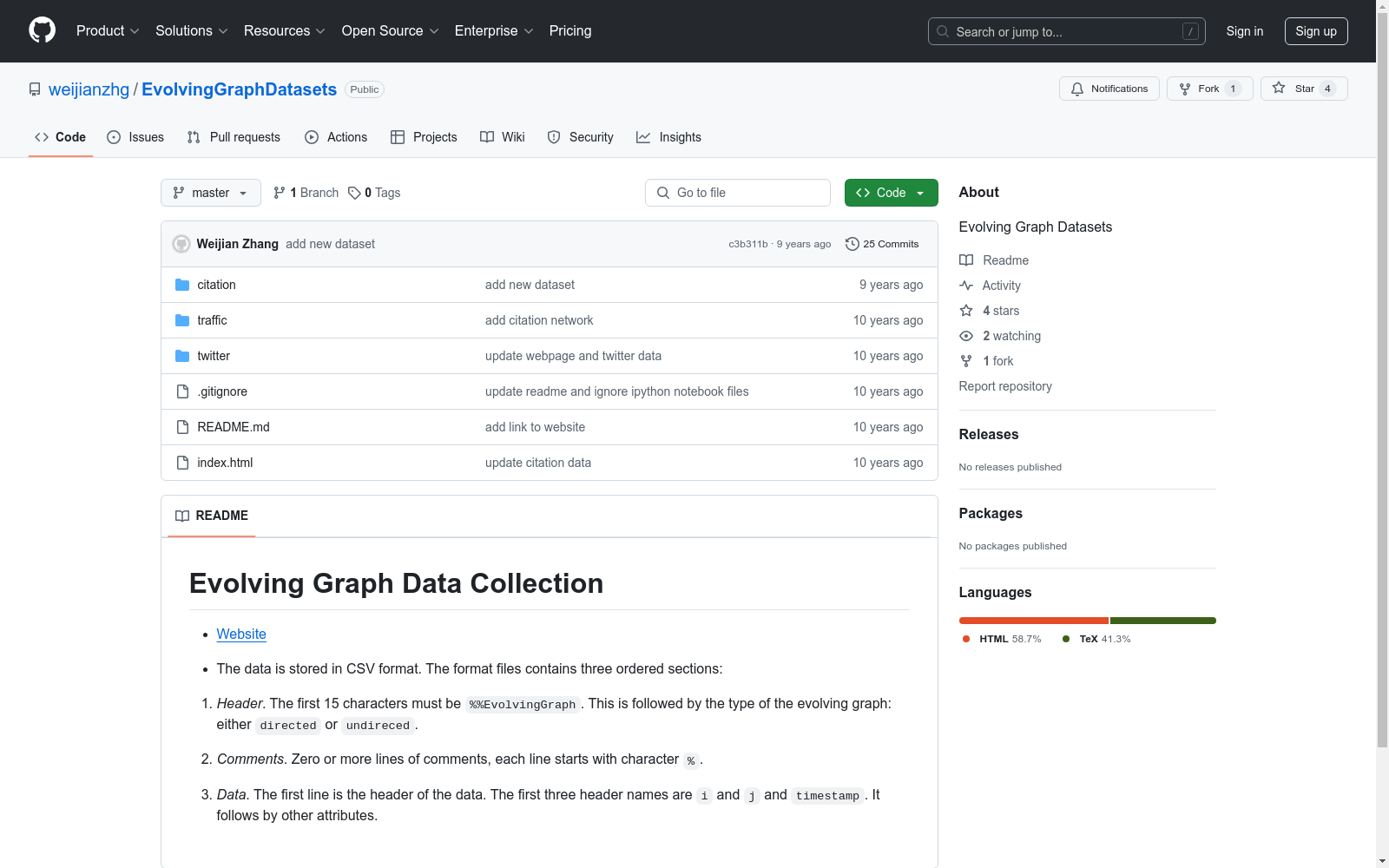Click the Sign up button
Image resolution: width=1389 pixels, height=868 pixels.
(x=1316, y=31)
